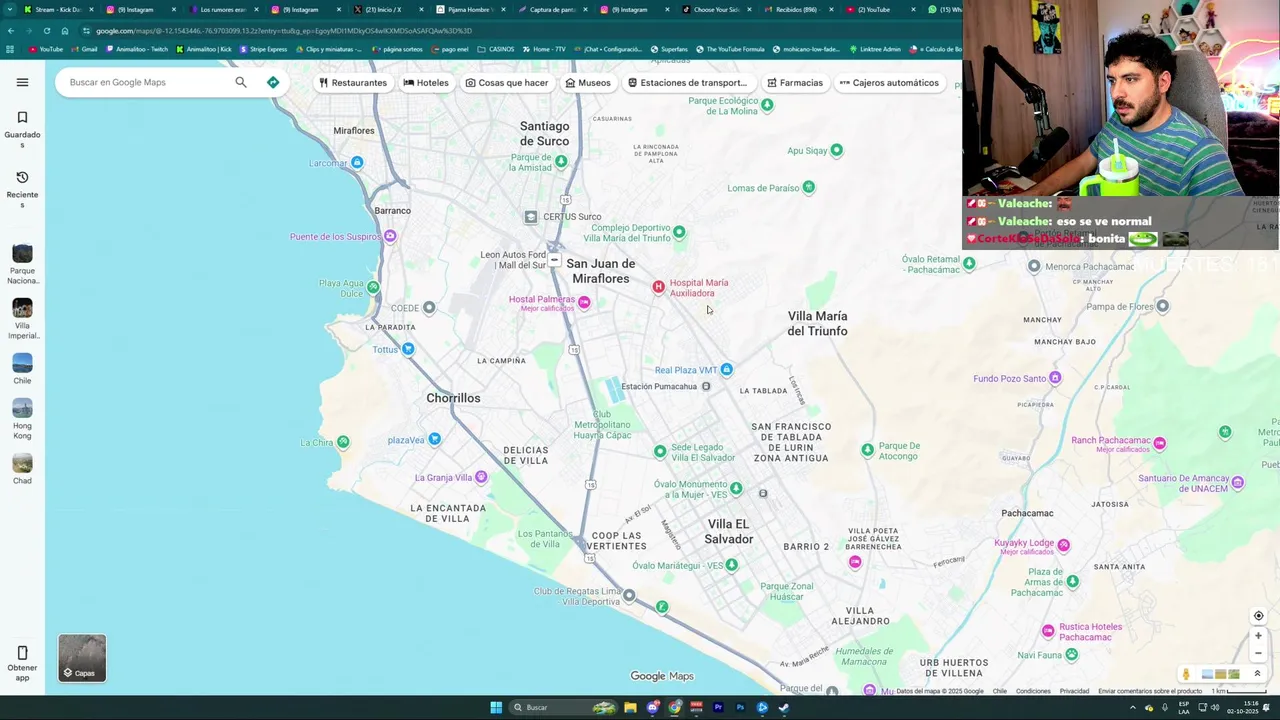The height and width of the screenshot is (720, 1280).
Task: Zoom in with the plus button
Action: tap(1258, 636)
